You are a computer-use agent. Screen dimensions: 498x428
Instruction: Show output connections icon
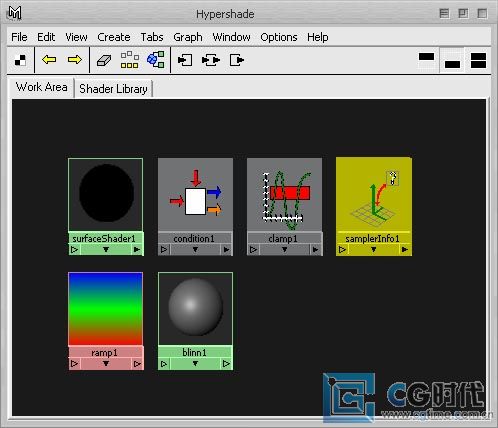[237, 60]
